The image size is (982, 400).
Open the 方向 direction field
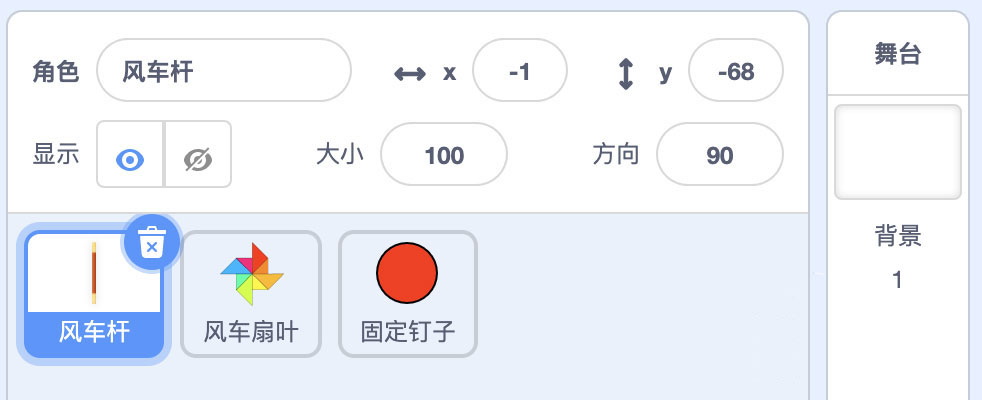[x=719, y=155]
